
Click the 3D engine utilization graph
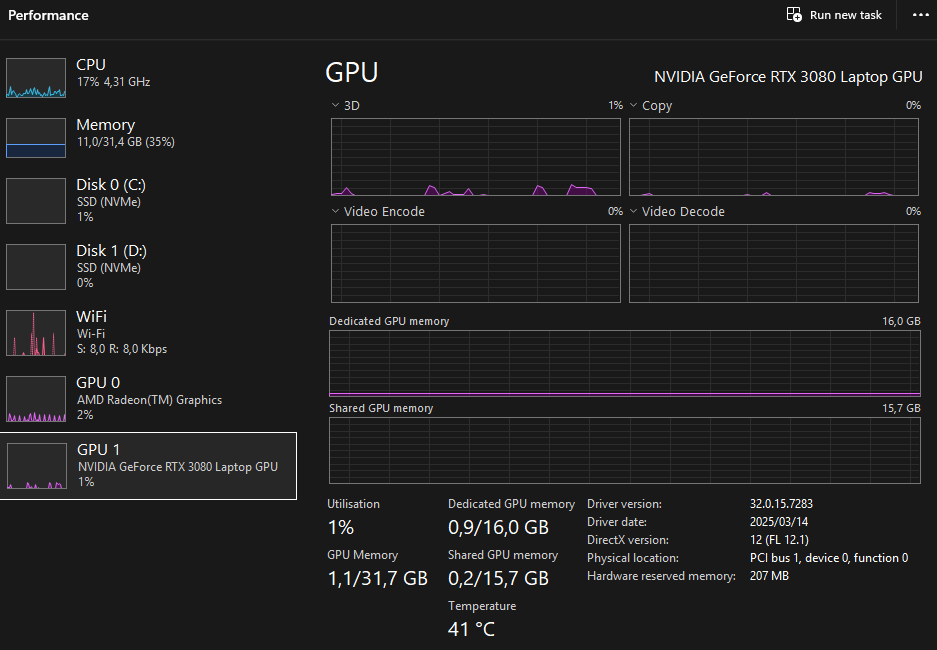[475, 157]
